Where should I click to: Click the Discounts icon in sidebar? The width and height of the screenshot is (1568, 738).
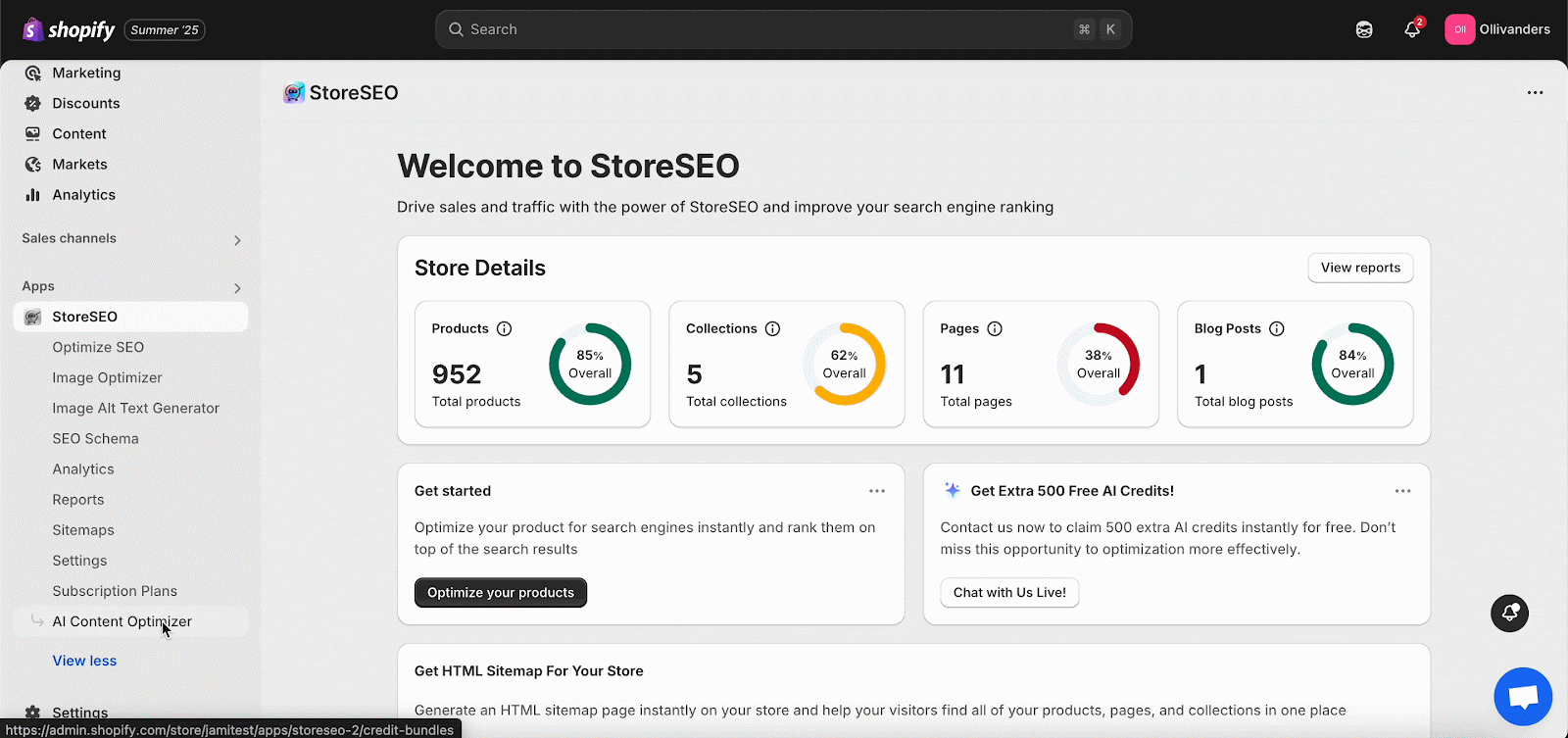pyautogui.click(x=33, y=103)
